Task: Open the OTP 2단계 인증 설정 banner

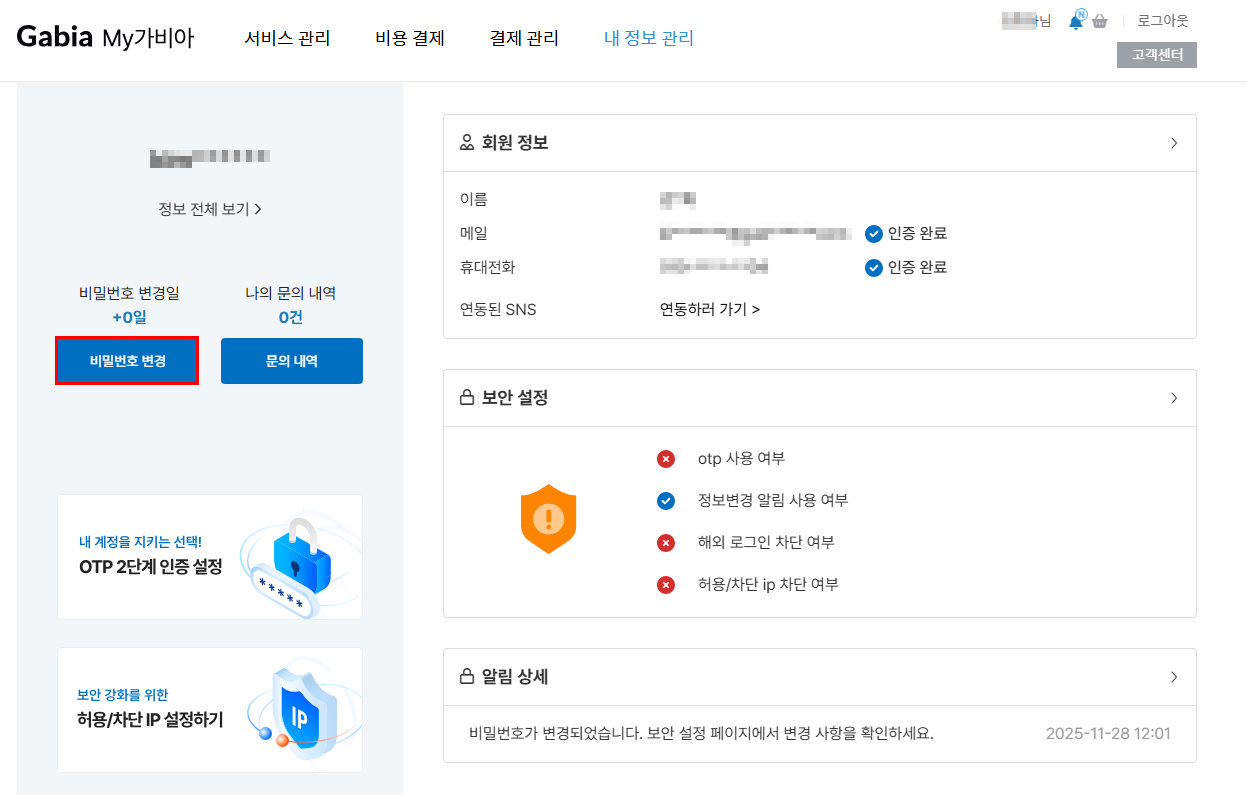Action: coord(210,557)
